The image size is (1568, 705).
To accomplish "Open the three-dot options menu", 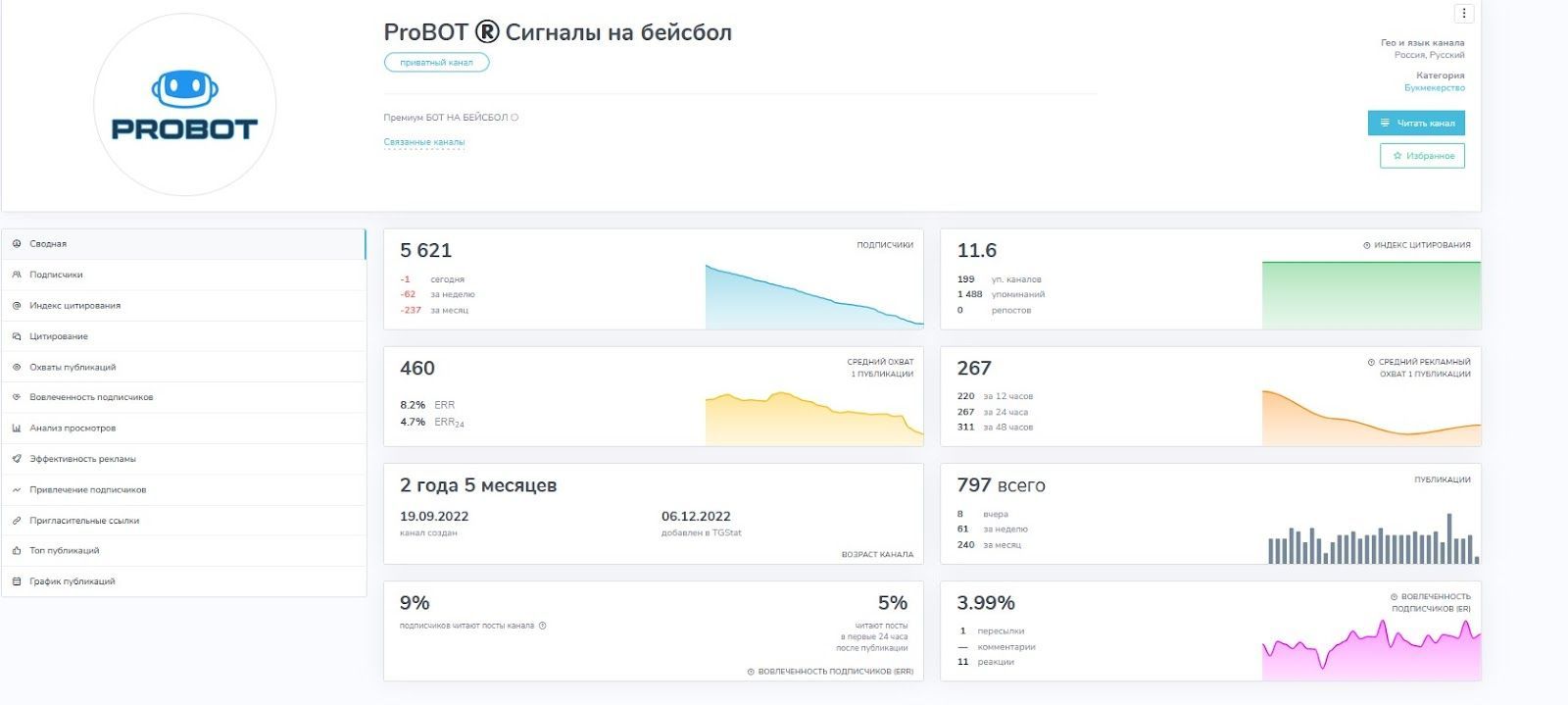I will click(1463, 14).
